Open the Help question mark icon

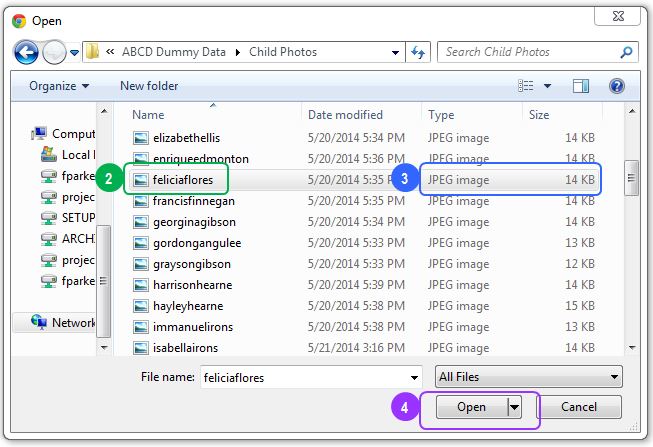(617, 86)
